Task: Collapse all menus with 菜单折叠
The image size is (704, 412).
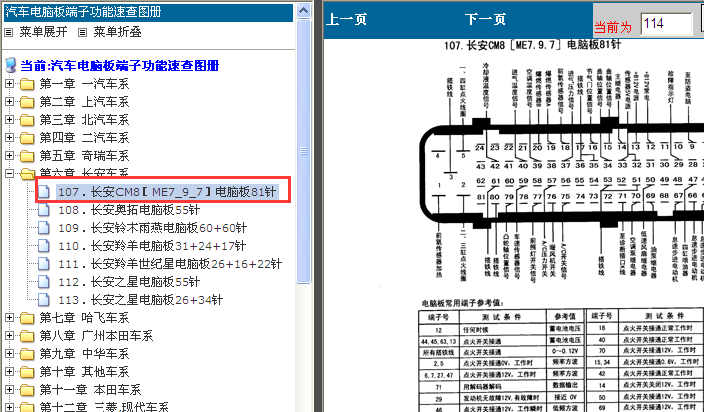Action: coord(118,32)
